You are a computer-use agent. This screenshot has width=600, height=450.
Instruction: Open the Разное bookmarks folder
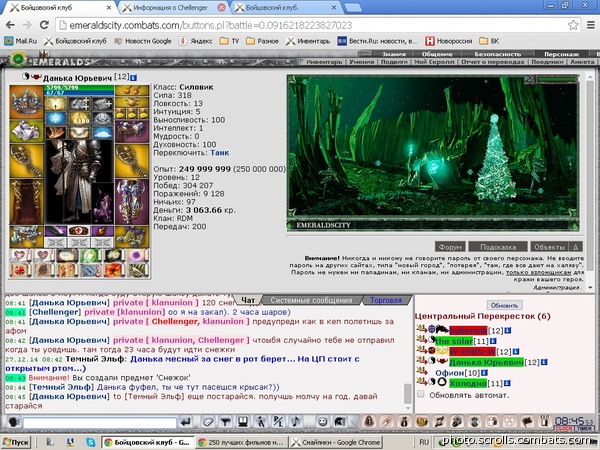click(x=262, y=41)
